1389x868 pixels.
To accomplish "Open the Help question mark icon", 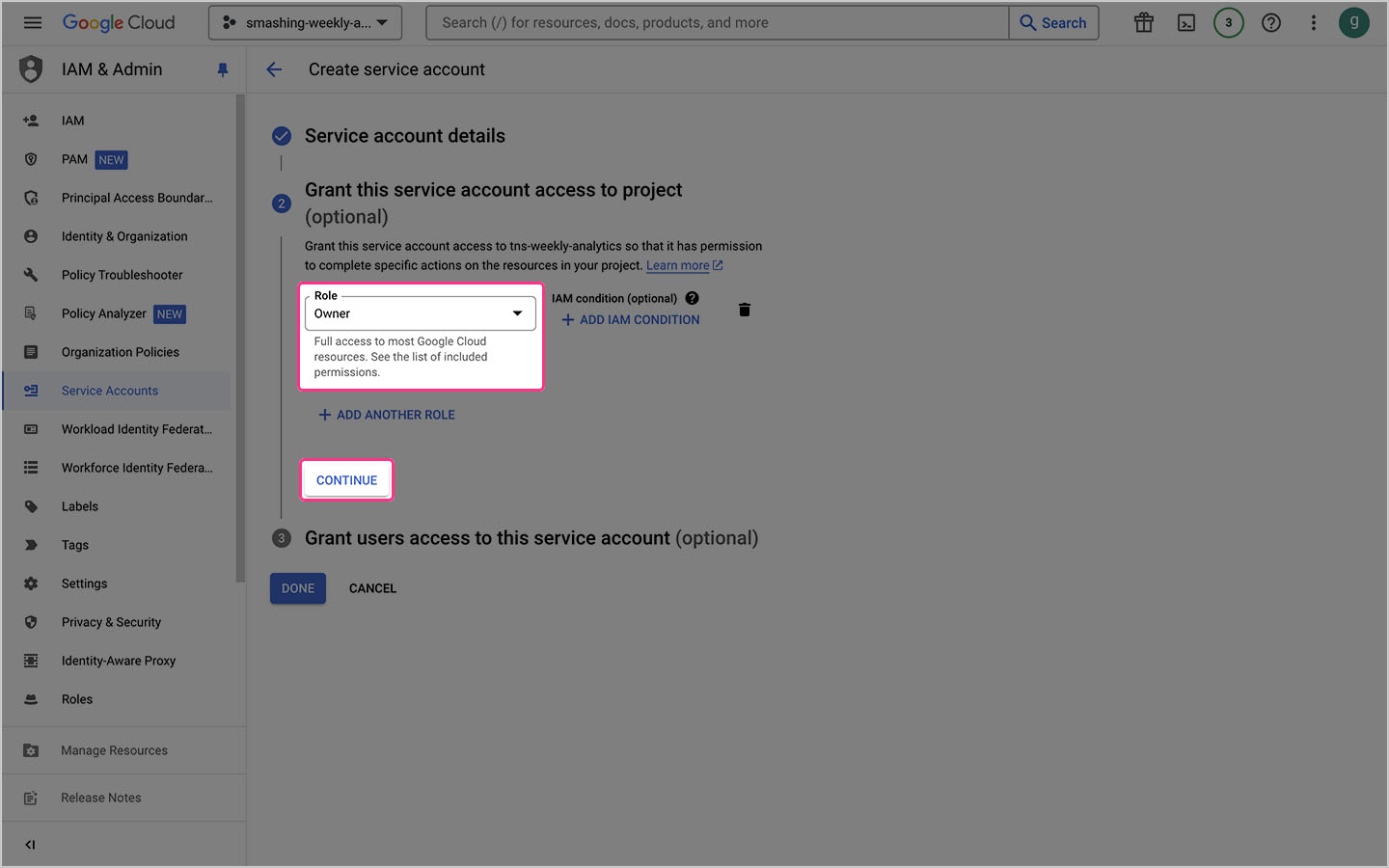I will click(1270, 22).
